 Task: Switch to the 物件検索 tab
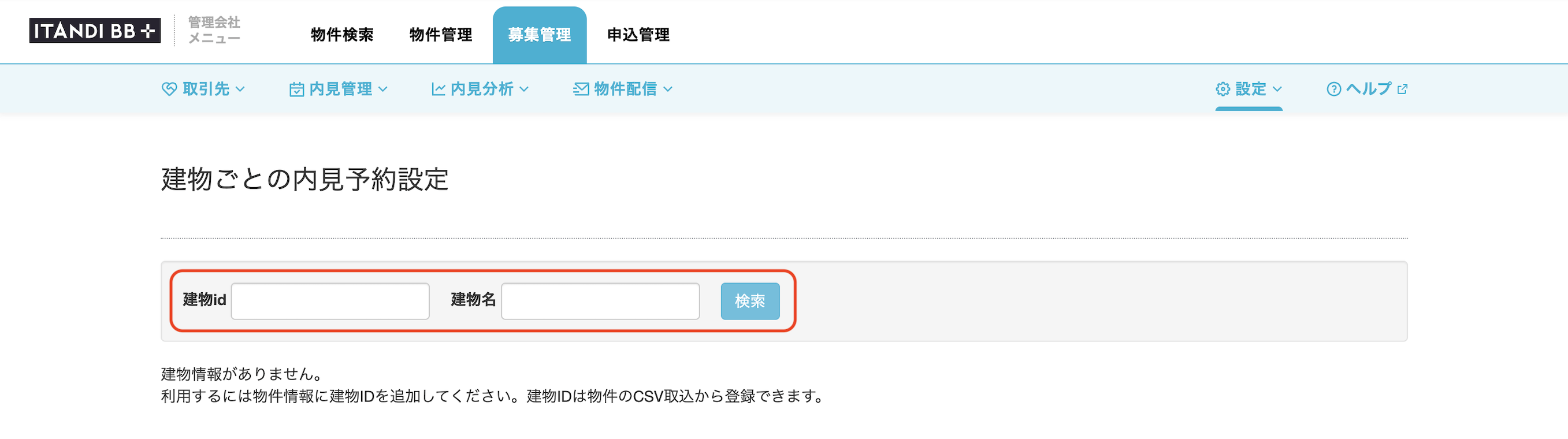tap(342, 35)
